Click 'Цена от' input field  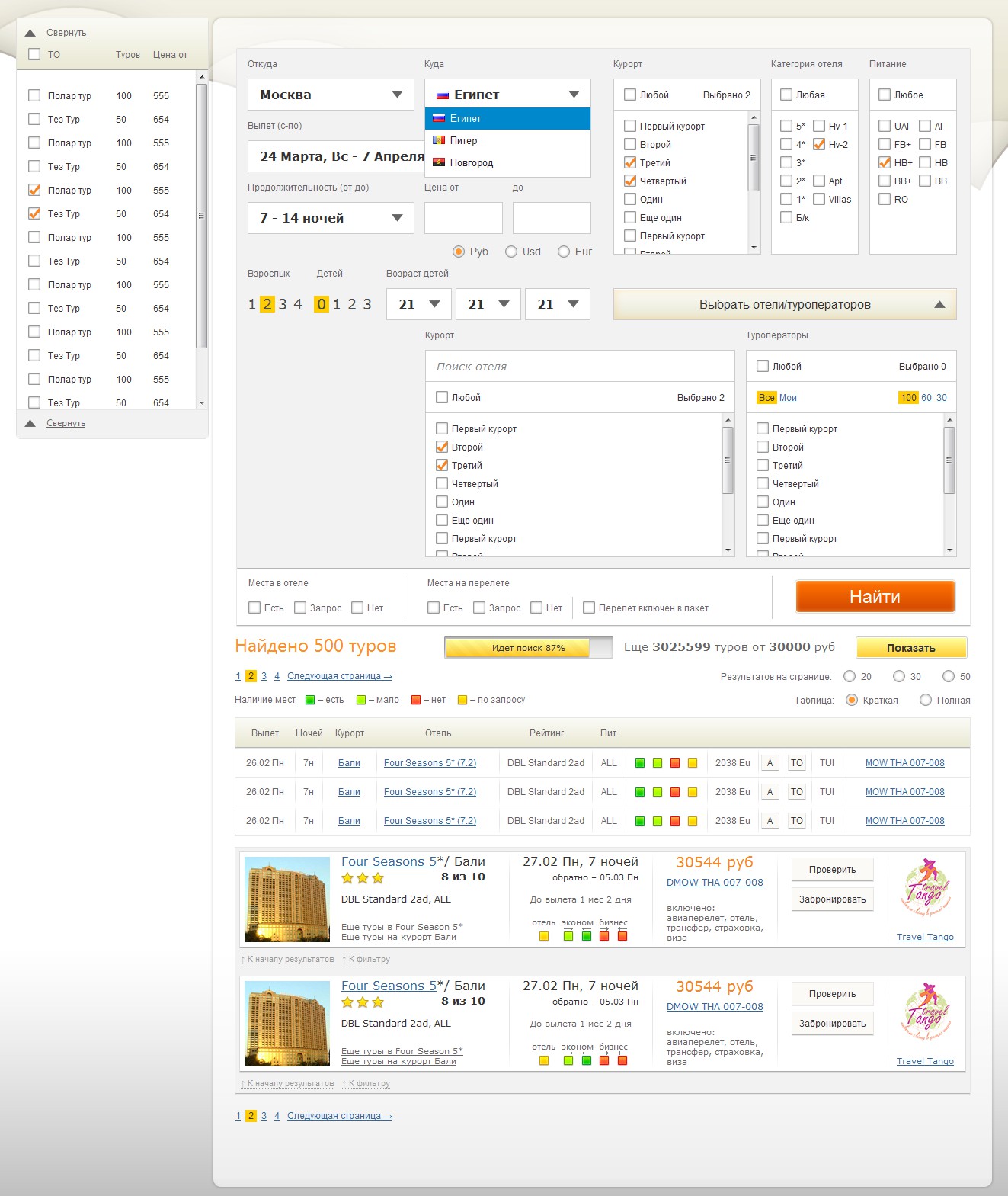point(463,218)
